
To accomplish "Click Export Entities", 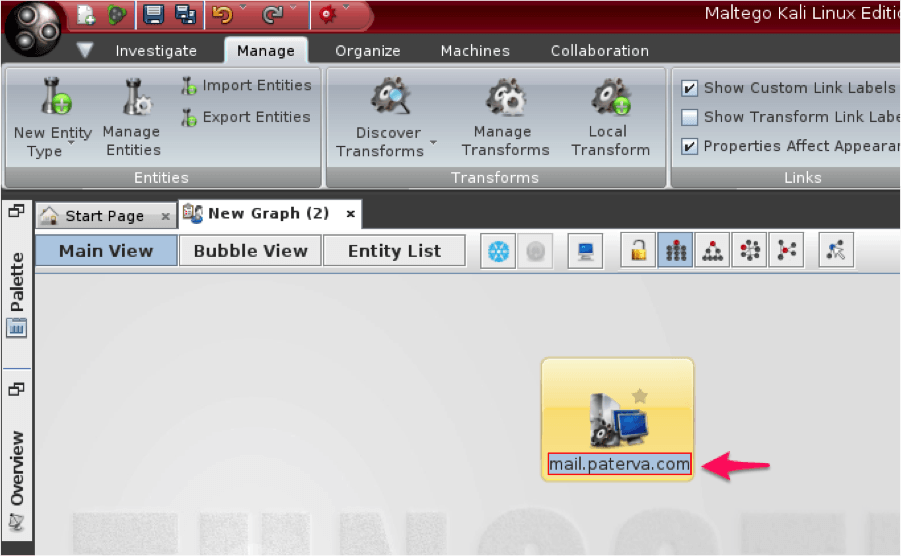I will pos(246,117).
